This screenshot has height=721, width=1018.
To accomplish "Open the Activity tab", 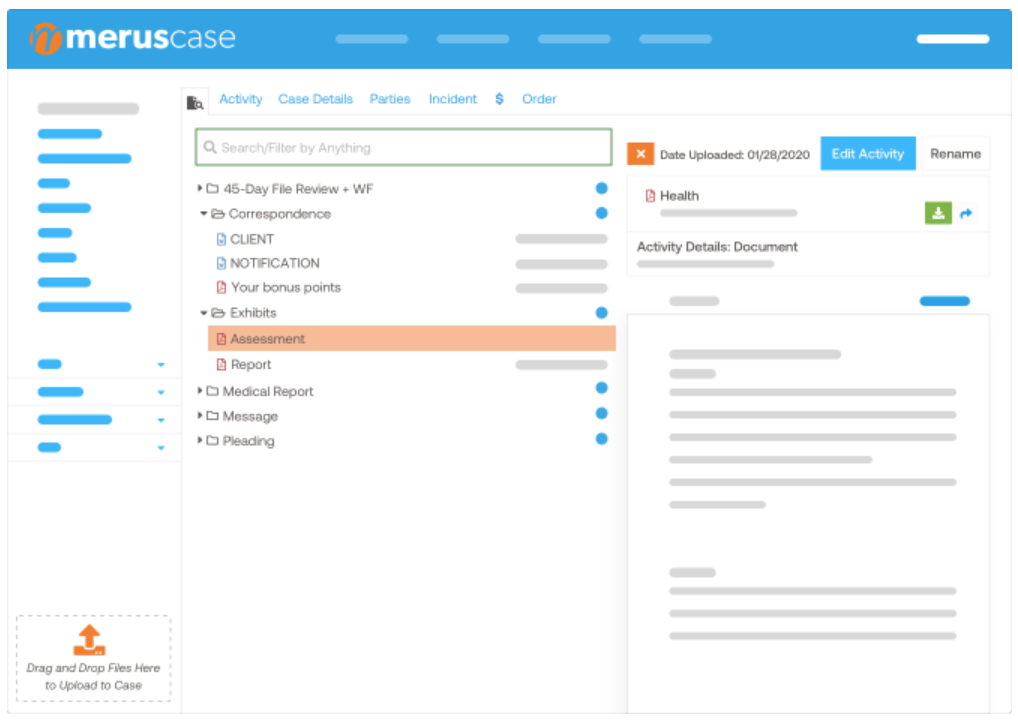I will tap(241, 99).
